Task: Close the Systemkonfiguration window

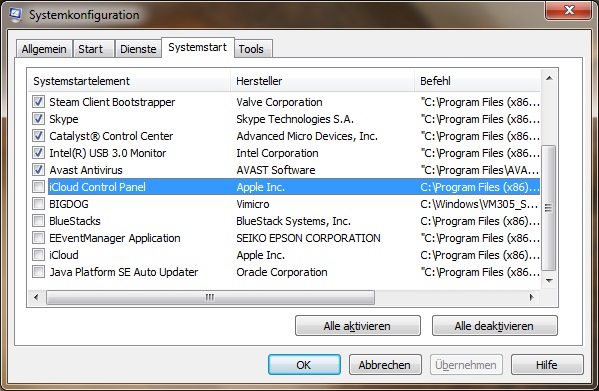Action: pos(568,9)
